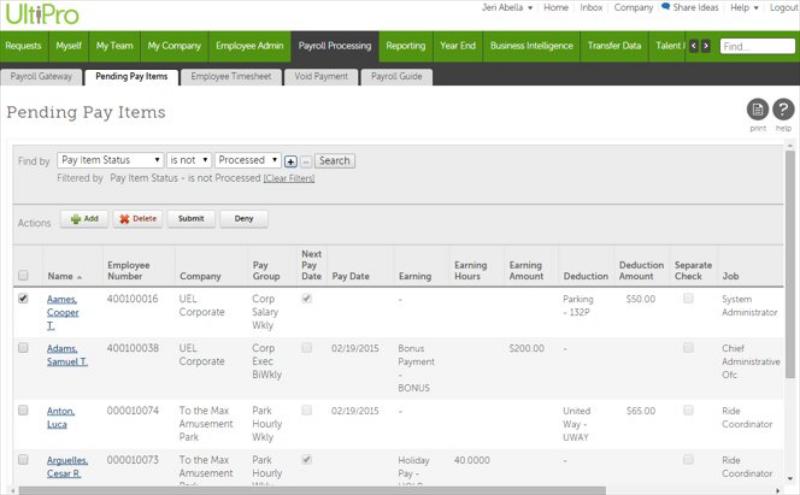Click the Add button
Image resolution: width=800 pixels, height=495 pixels.
(x=84, y=219)
